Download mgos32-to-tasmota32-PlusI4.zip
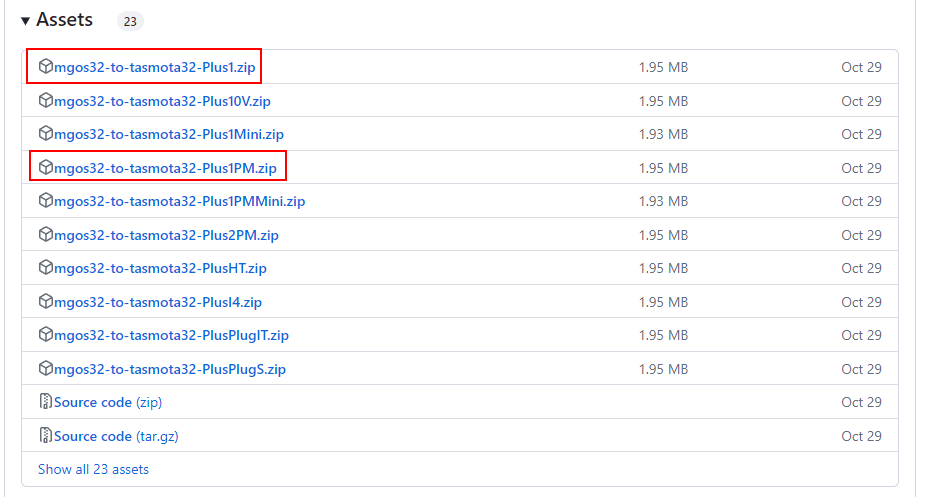Screen dimensions: 932x497 [158, 302]
